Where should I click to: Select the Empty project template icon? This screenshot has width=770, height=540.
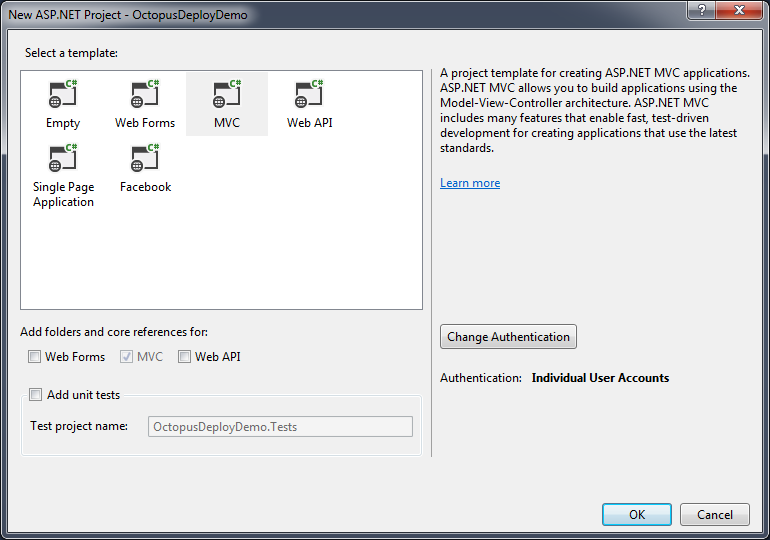(63, 95)
